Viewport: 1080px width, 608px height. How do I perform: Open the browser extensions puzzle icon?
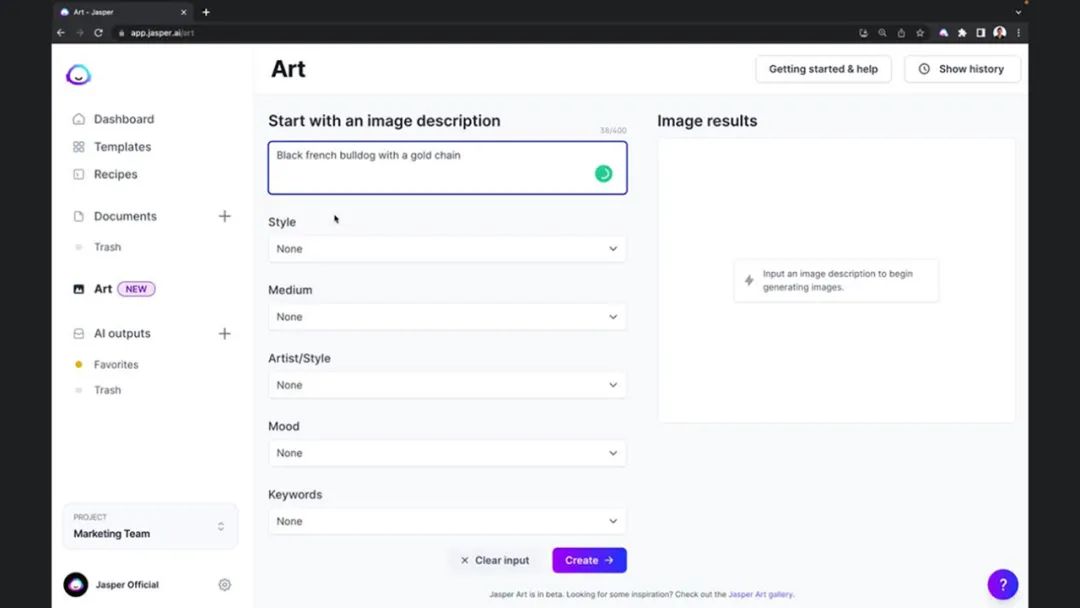pos(962,32)
